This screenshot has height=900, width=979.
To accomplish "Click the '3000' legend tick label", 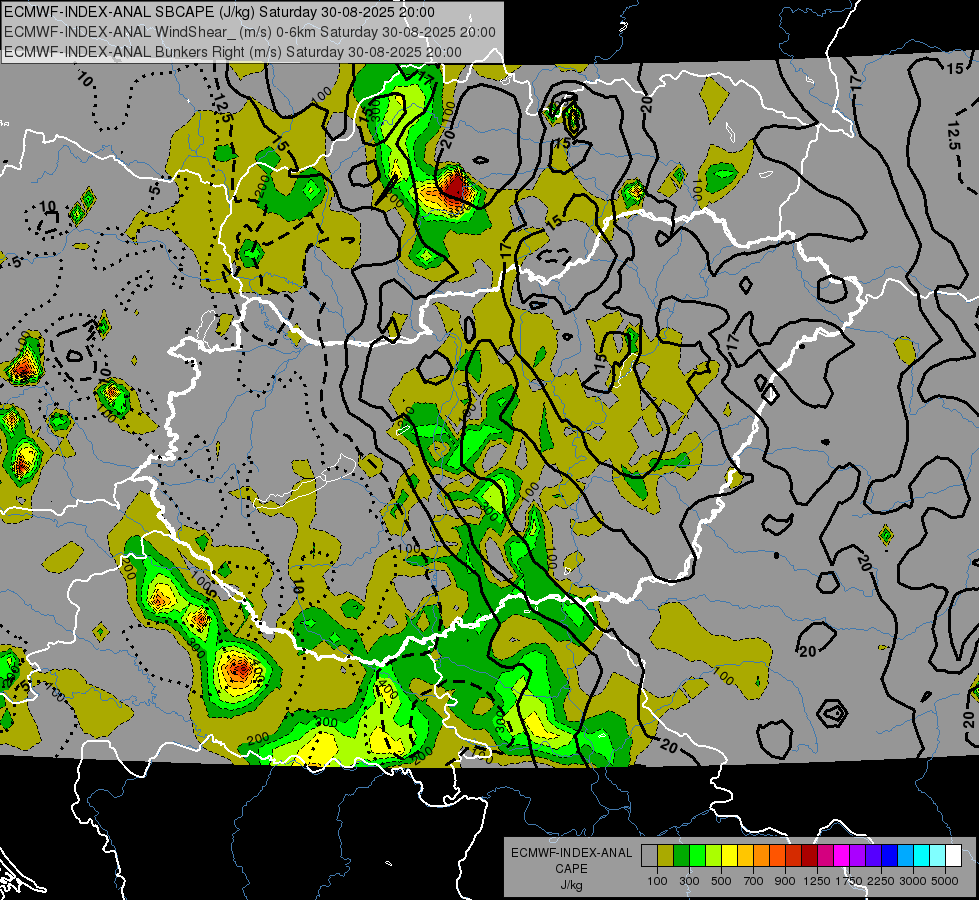I will coord(913,881).
